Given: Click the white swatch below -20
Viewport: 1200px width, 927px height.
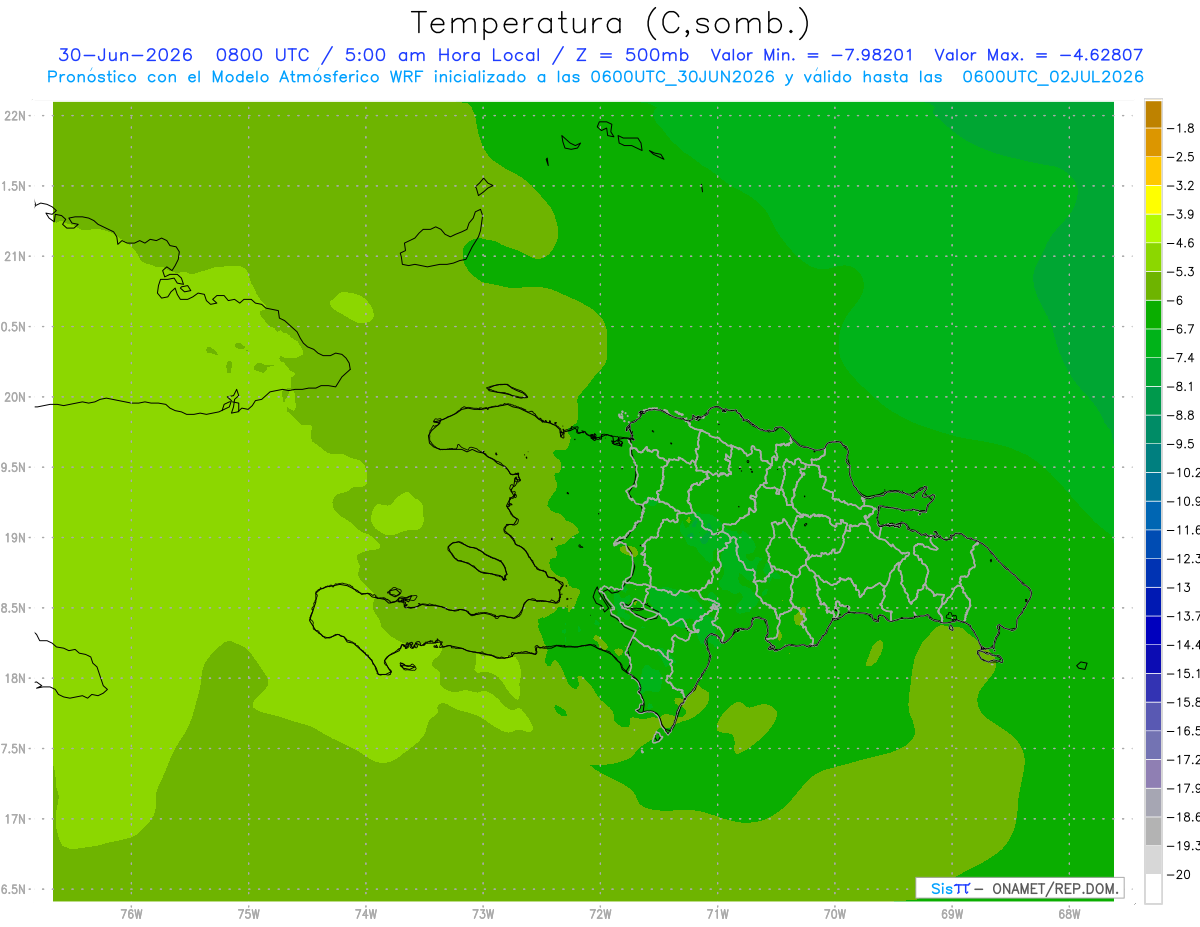Looking at the screenshot, I should 1153,889.
